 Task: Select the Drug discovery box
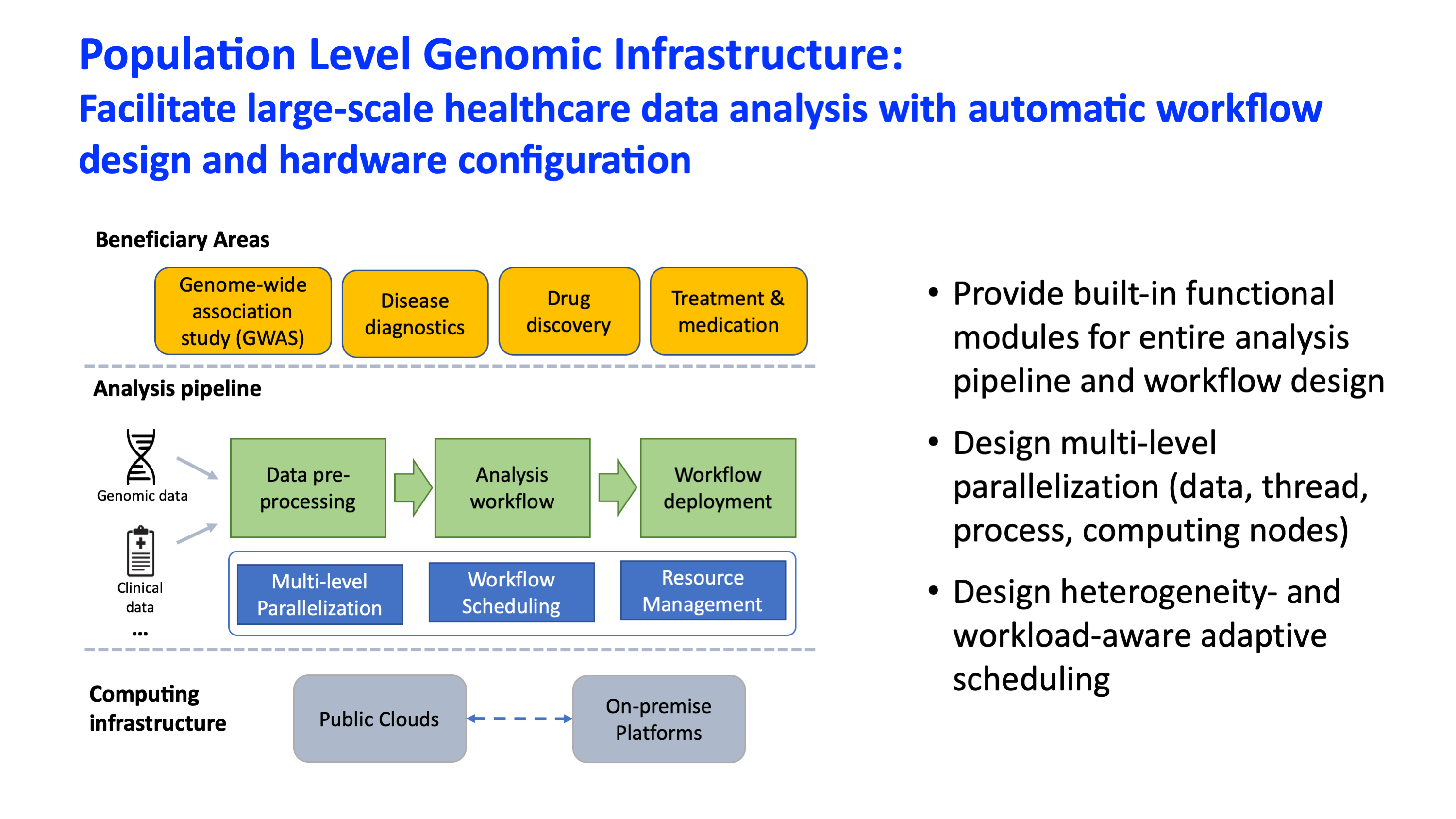click(x=569, y=312)
